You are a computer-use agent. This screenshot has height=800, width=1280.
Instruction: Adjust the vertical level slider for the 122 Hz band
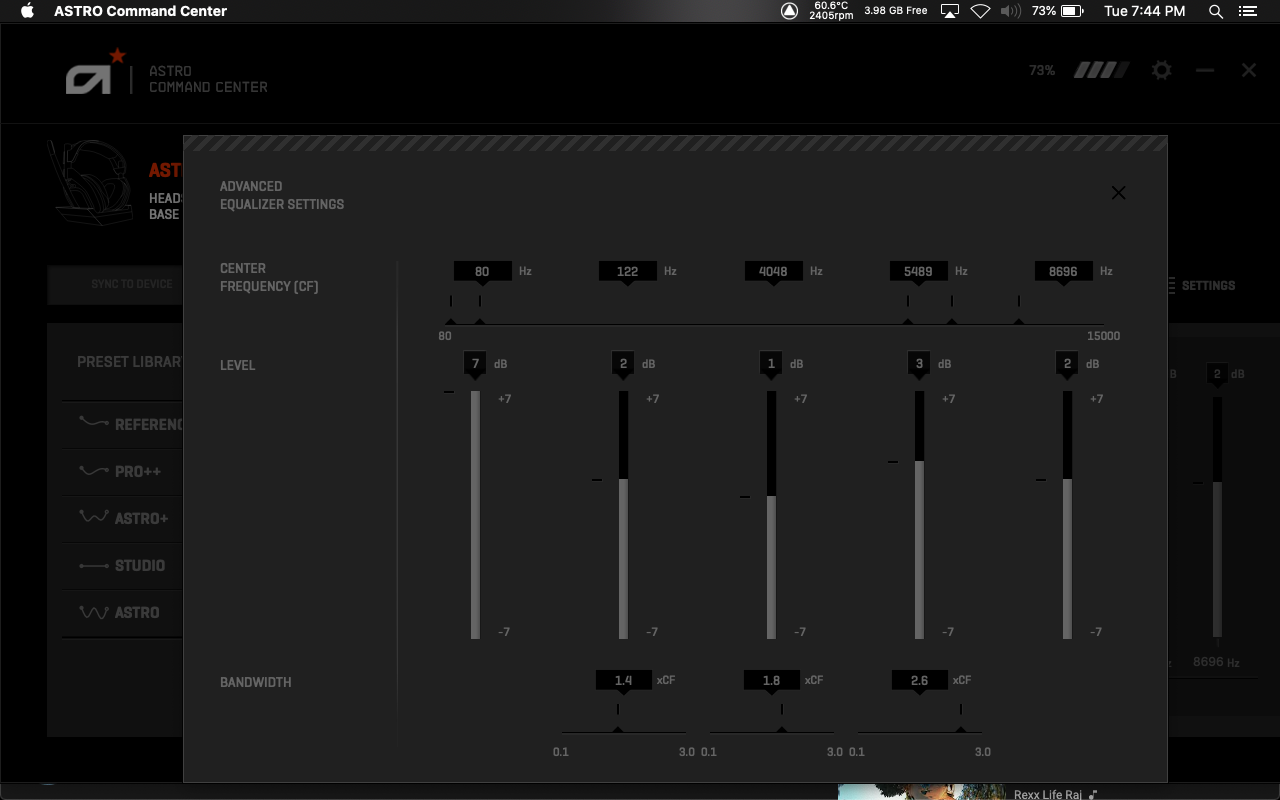click(x=623, y=514)
